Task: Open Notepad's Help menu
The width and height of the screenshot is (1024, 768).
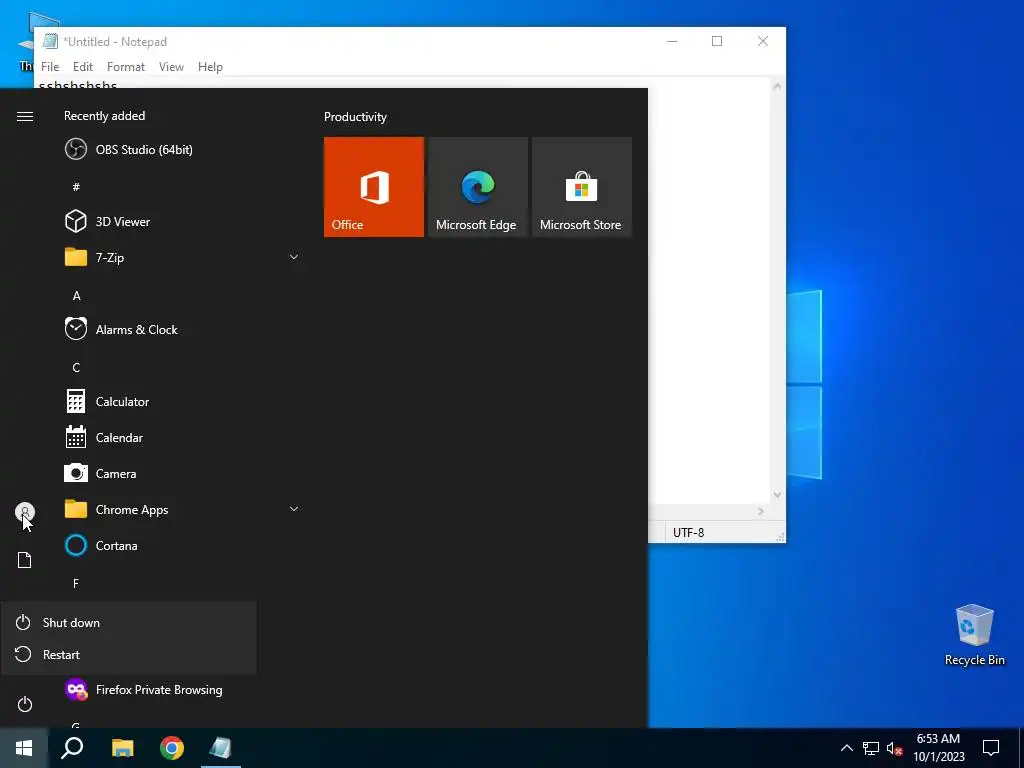Action: click(210, 67)
